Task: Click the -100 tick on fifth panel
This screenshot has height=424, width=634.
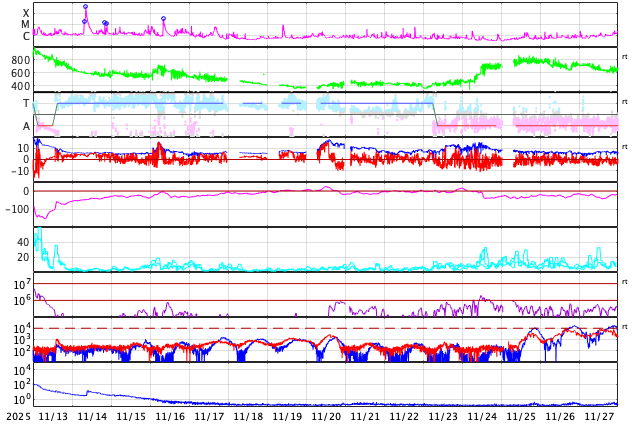Action: 16,209
